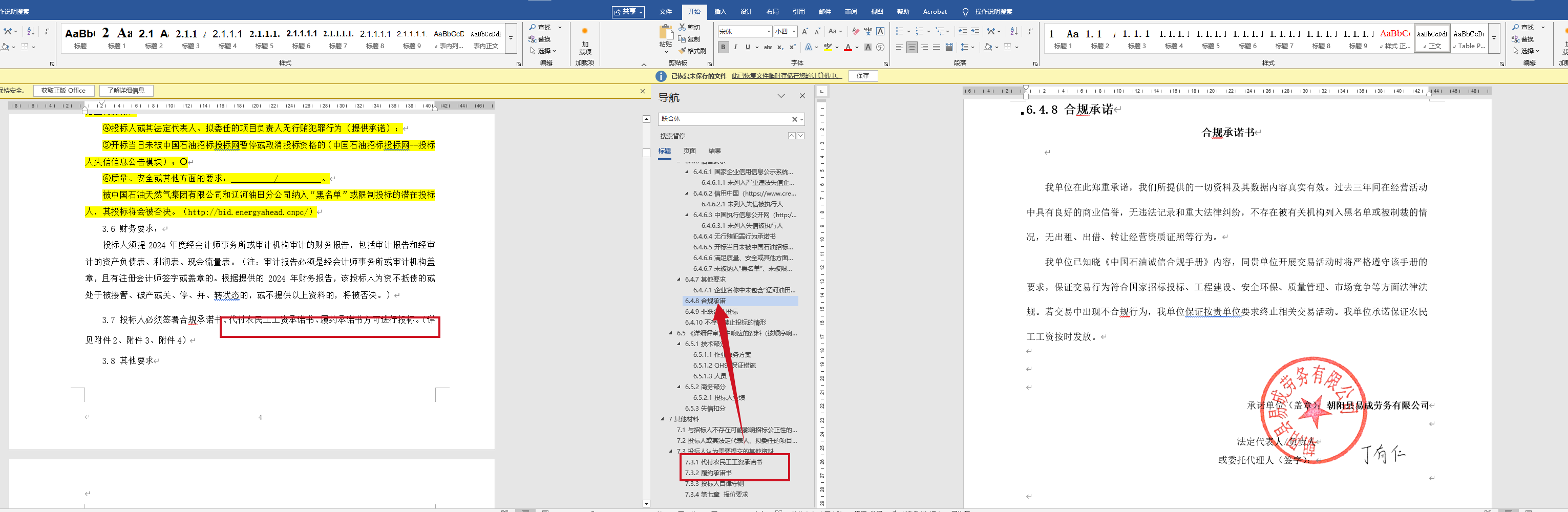Open the Insert (插入) ribbon tab

(720, 12)
